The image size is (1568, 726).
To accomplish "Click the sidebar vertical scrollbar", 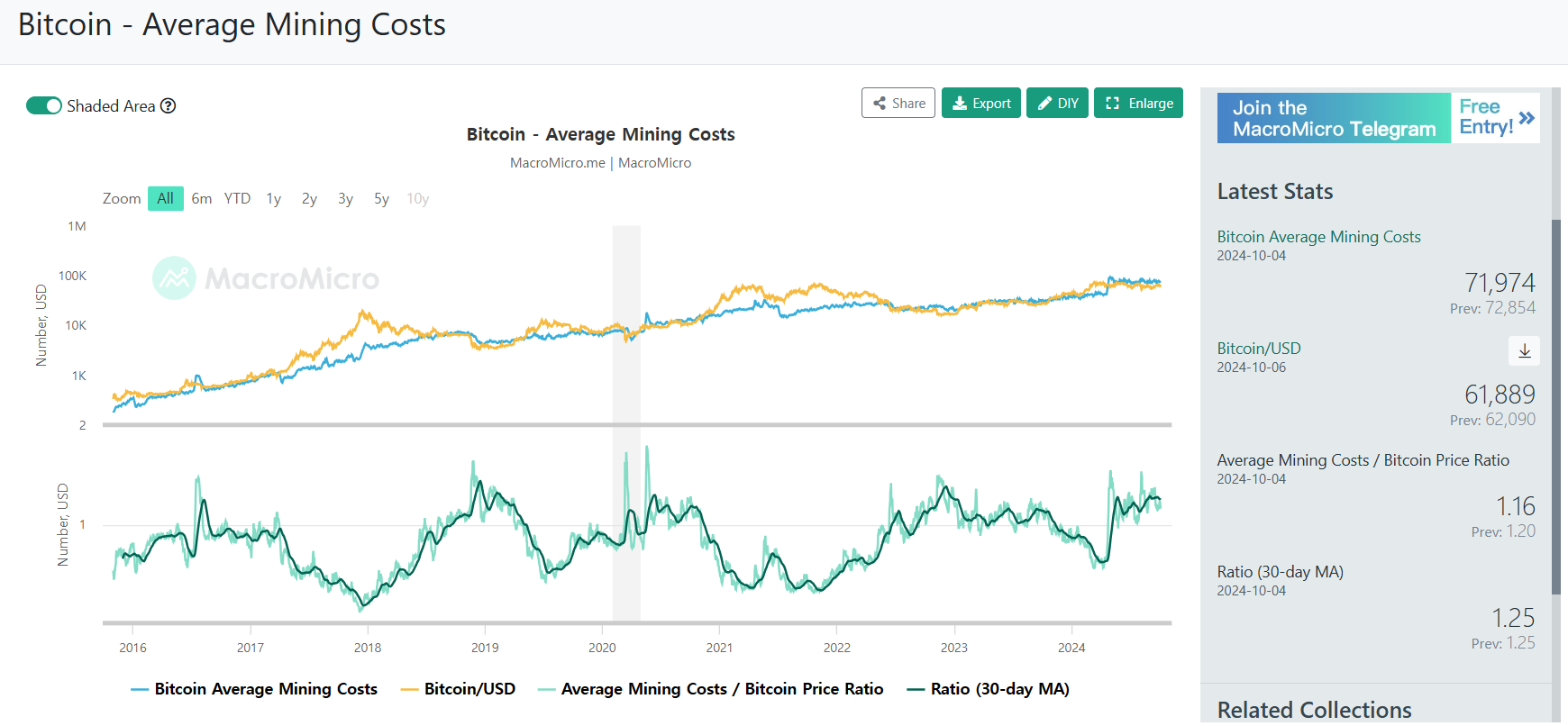I will click(1556, 405).
